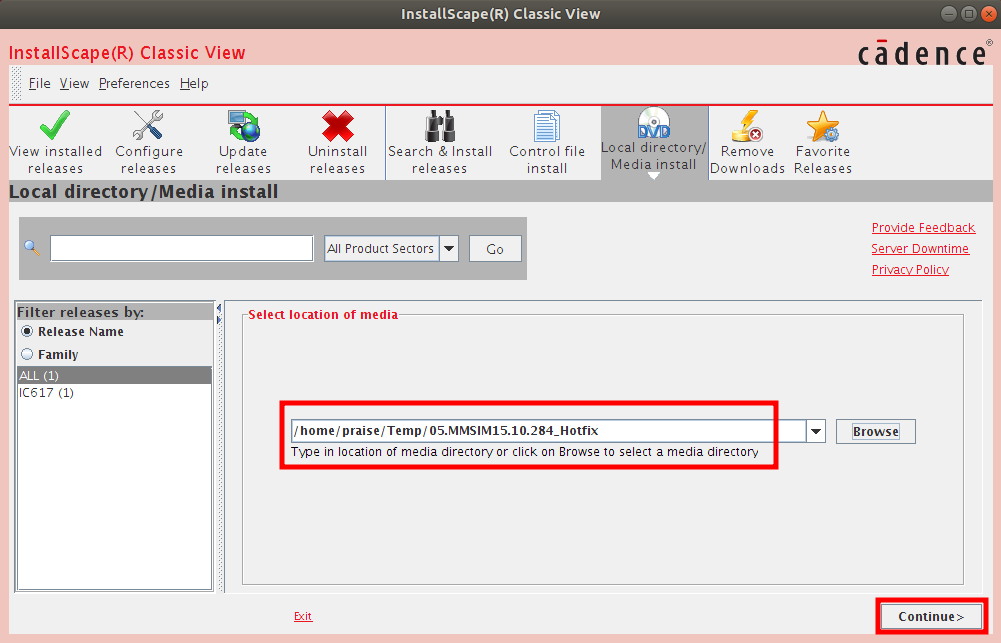Screen dimensions: 1001x643
Task: Click the Continue button
Action: pos(931,616)
